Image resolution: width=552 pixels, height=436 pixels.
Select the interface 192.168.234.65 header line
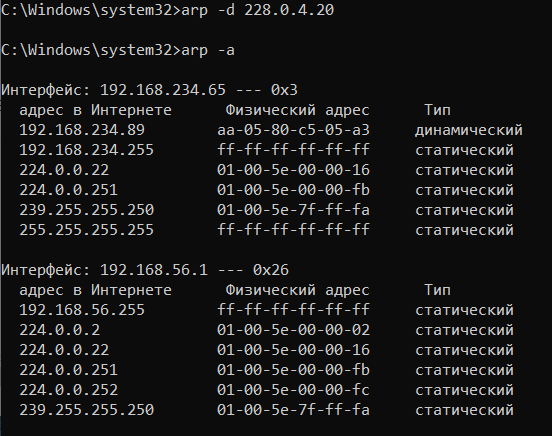[149, 90]
